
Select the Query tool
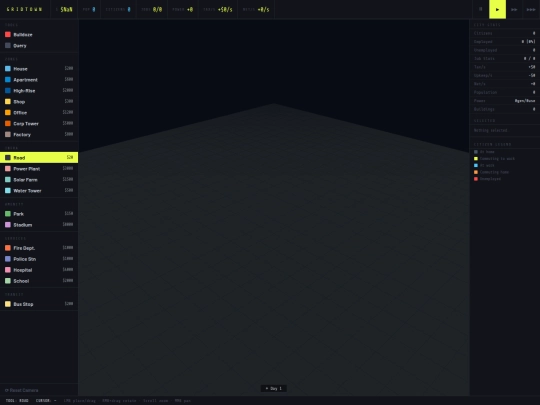[x=39, y=45]
